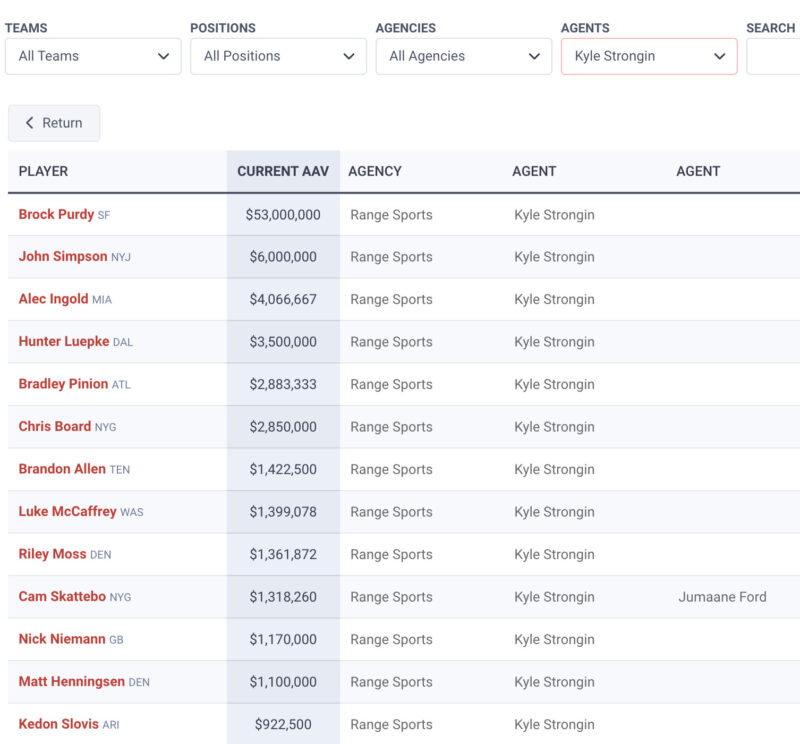
Task: Expand the All Positions dropdown
Action: [x=279, y=57]
